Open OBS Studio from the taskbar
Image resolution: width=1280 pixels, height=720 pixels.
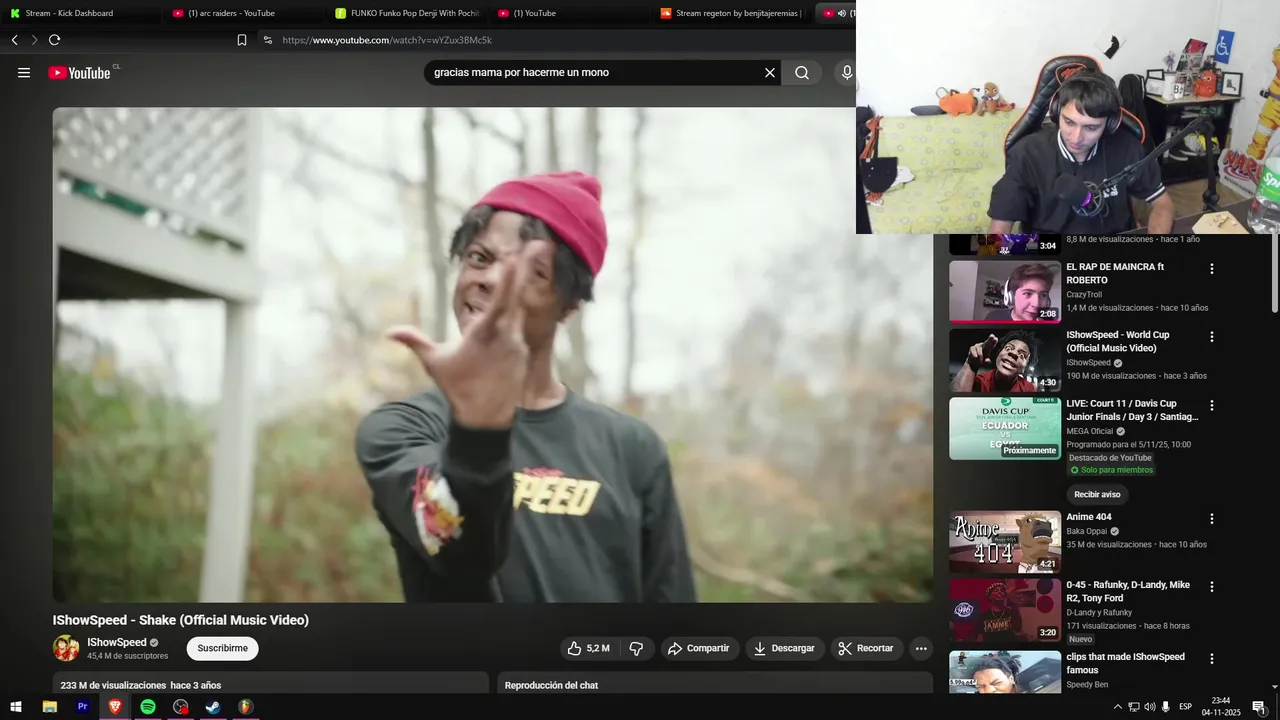click(x=180, y=707)
